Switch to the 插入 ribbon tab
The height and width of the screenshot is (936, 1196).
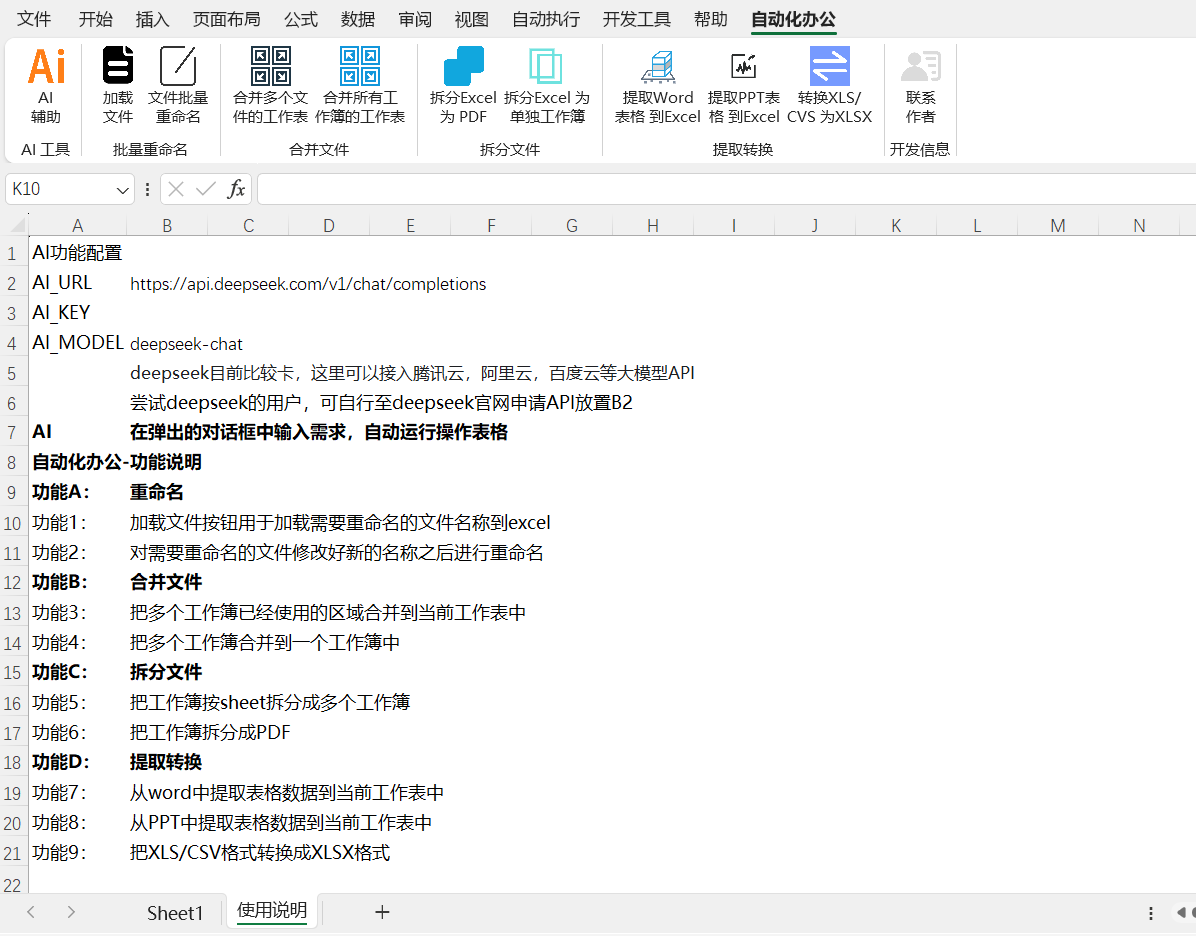pos(153,19)
